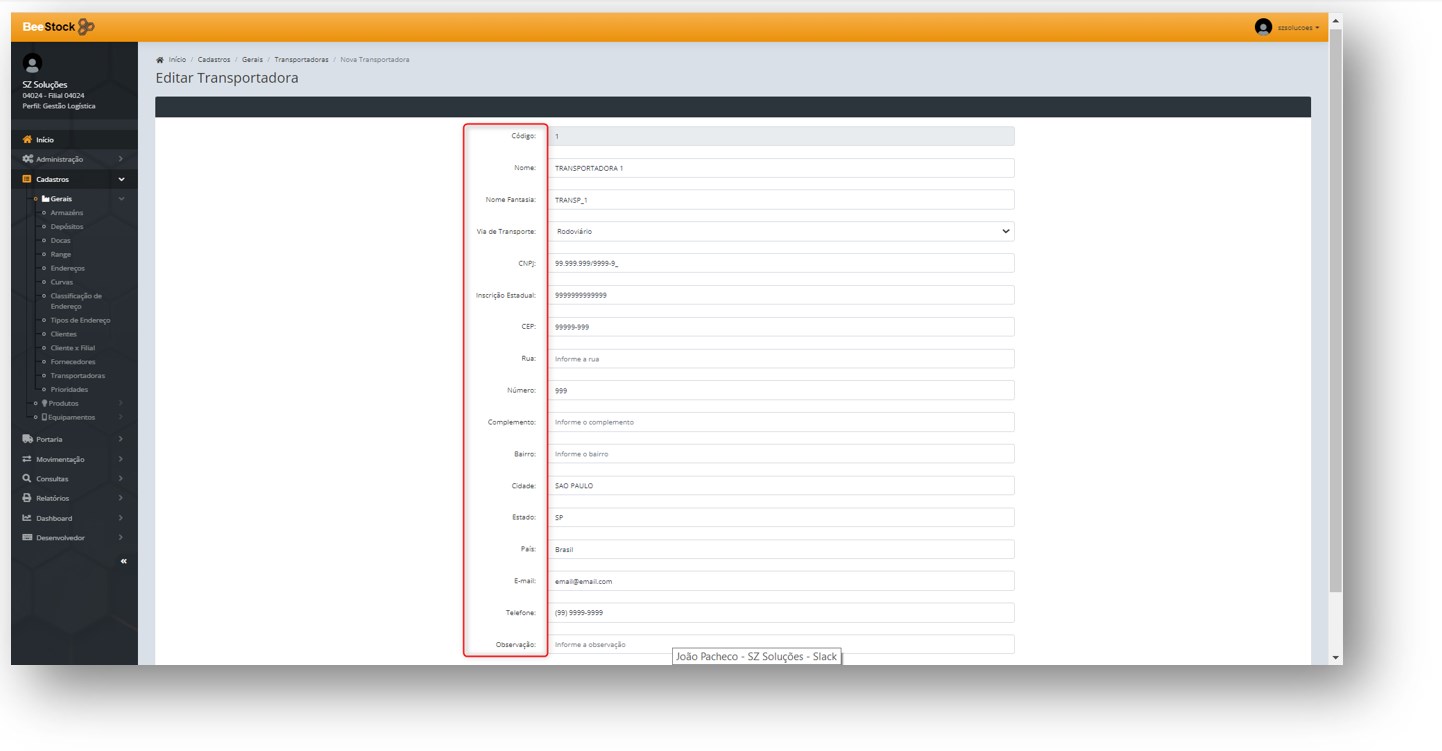Viewport: 1442px width, 751px height.
Task: Open the szsolucoes user menu
Action: click(1288, 28)
